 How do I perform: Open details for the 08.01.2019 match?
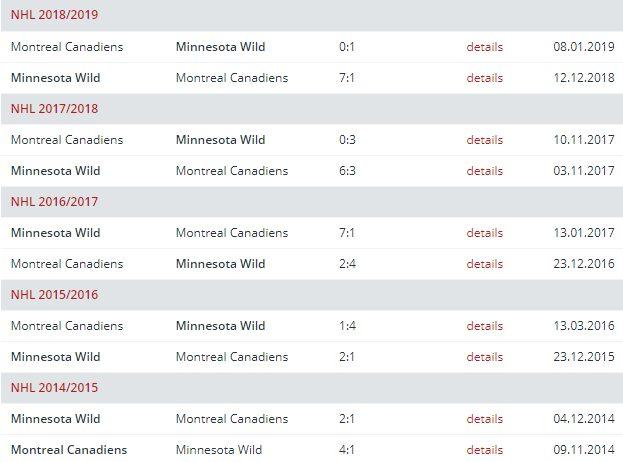pyautogui.click(x=484, y=47)
